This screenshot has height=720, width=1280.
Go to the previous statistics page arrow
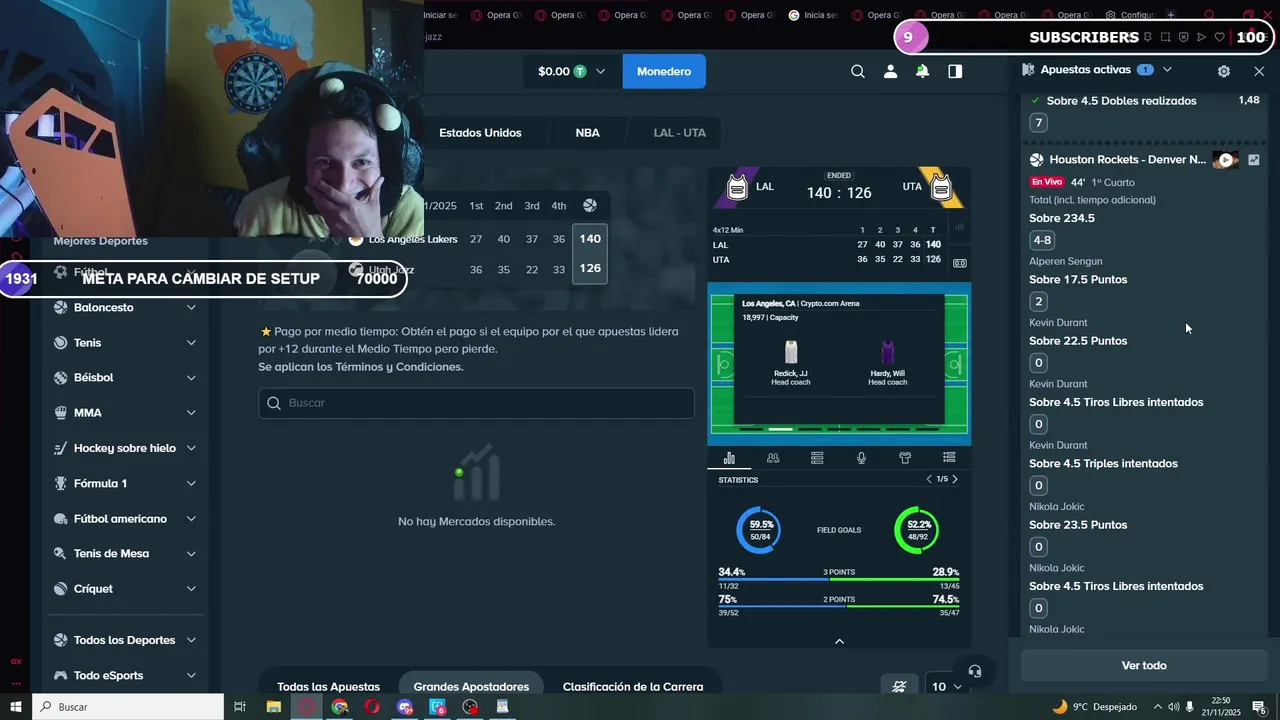coord(929,479)
